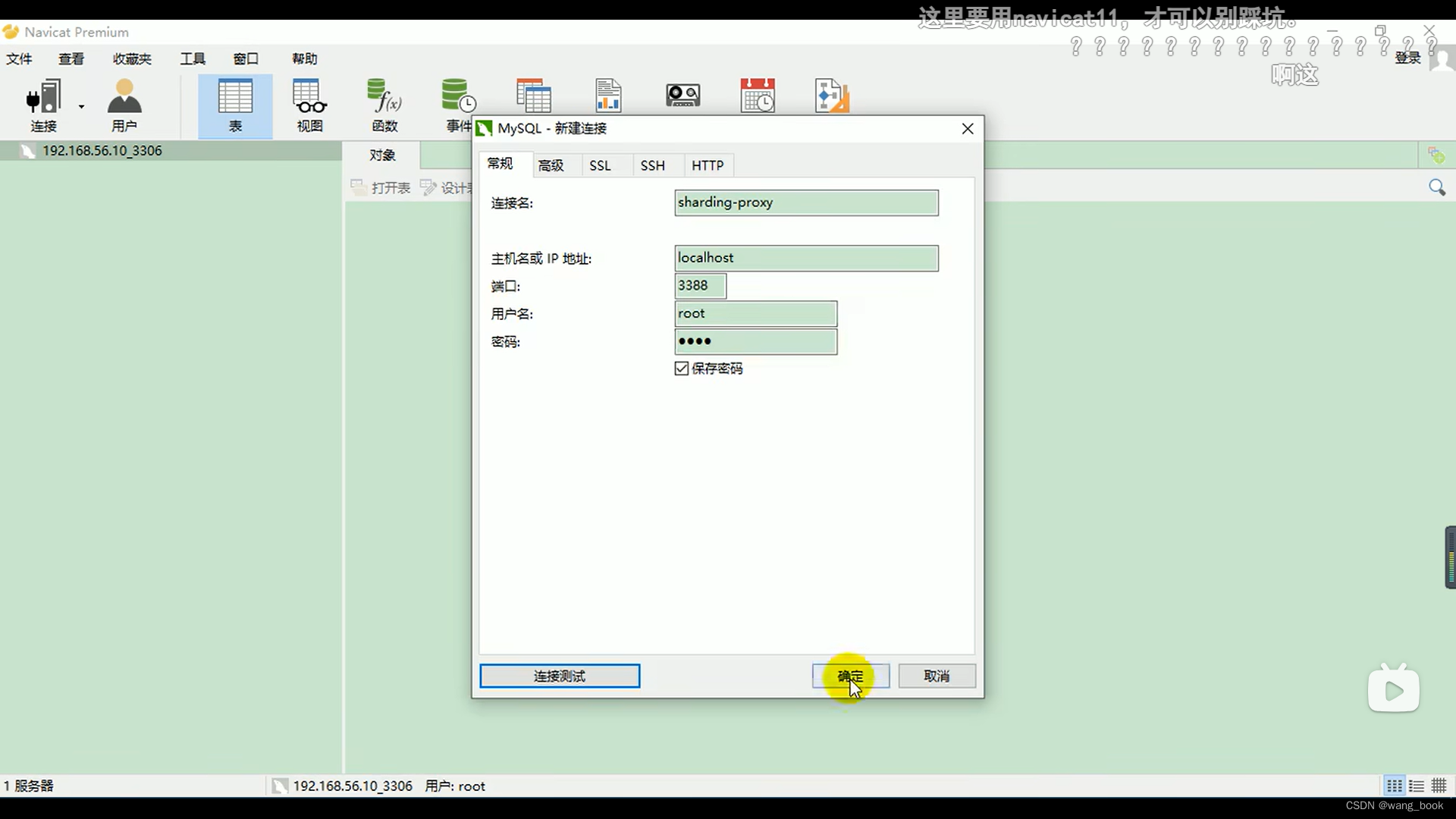
Task: Open the Model toolbar icon
Action: (832, 96)
